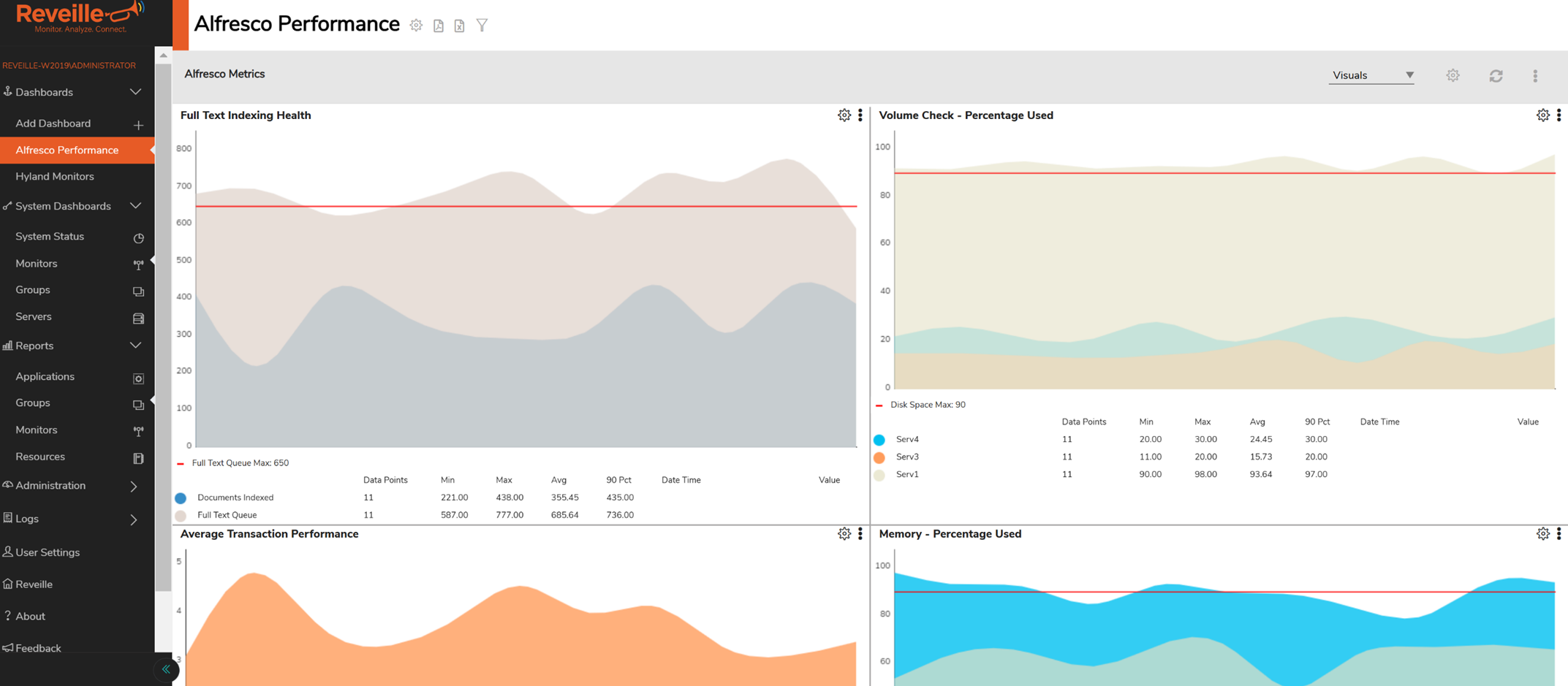
Task: Toggle Serv1 series beige swatch
Action: click(x=879, y=475)
